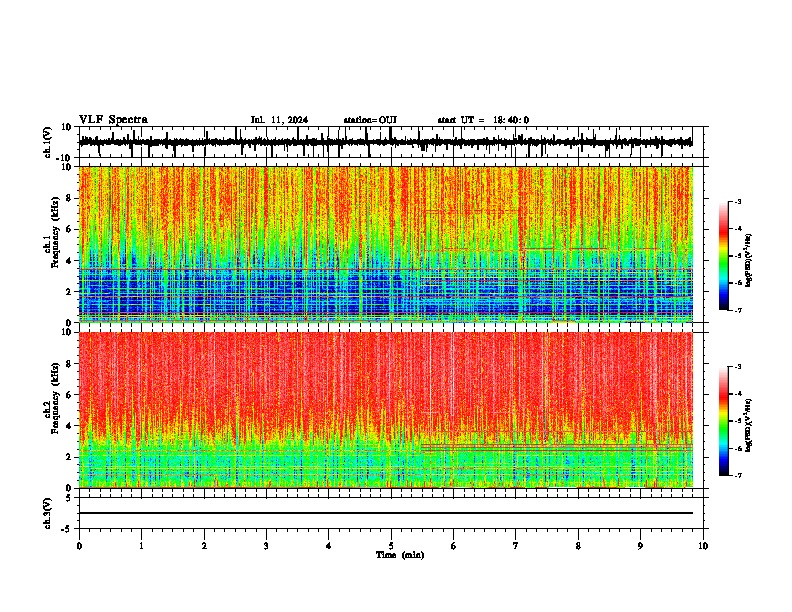
Task: Click the "-3" label on ch.2 color scale
Action: click(x=737, y=367)
